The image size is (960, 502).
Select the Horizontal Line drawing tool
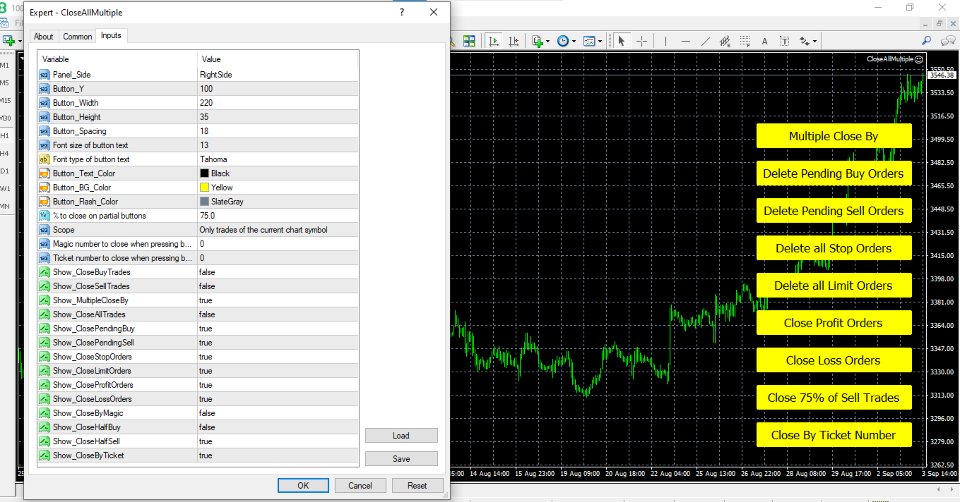click(686, 41)
